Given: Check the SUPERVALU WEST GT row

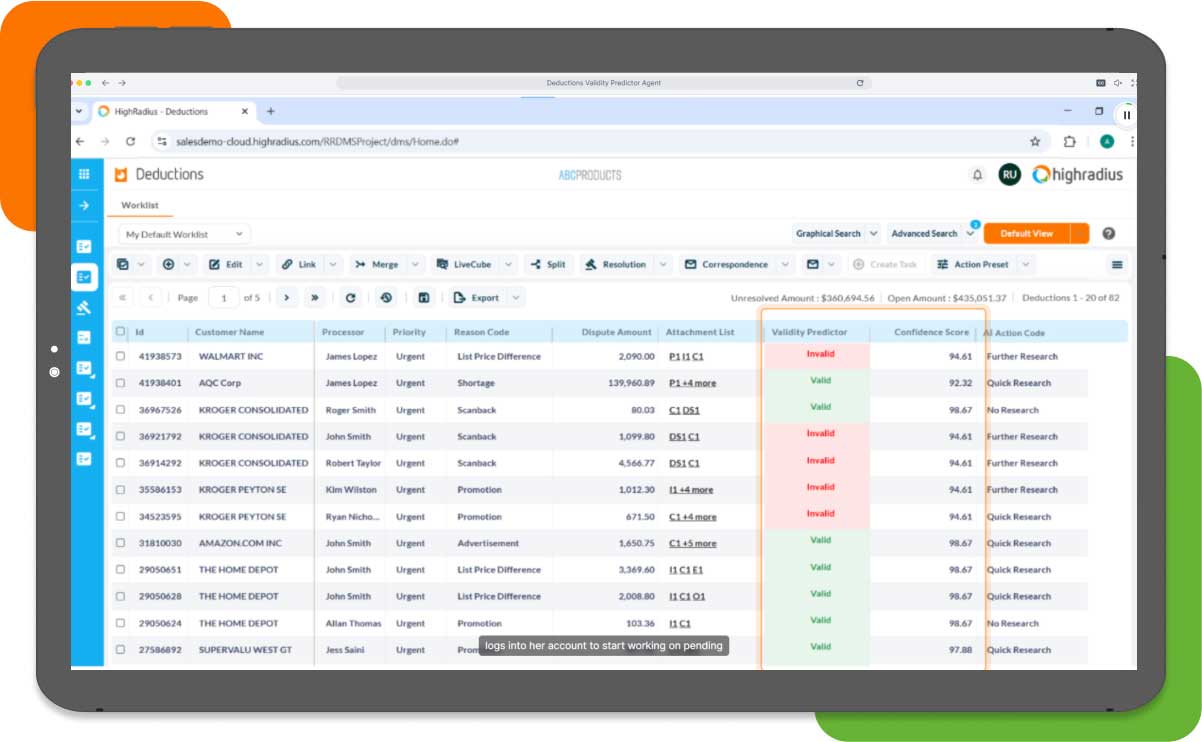Looking at the screenshot, I should (x=120, y=650).
